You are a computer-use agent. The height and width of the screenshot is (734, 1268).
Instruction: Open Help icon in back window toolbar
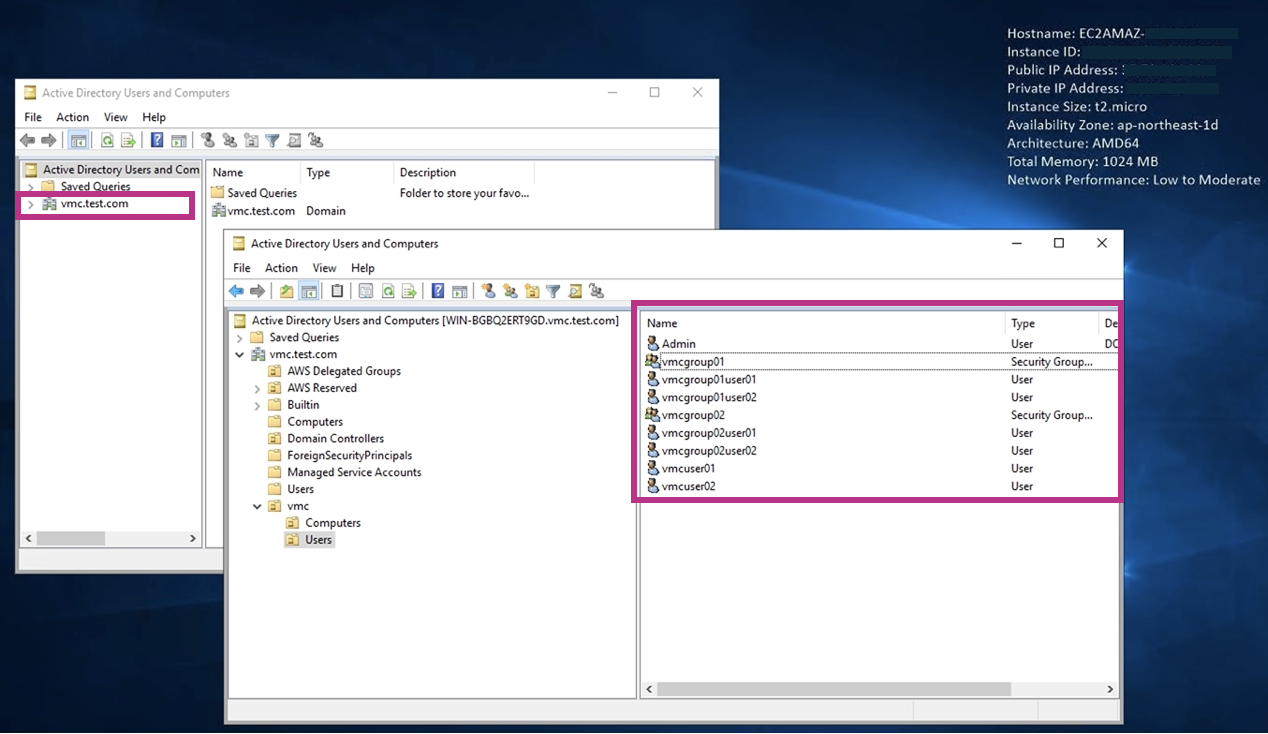tap(157, 140)
